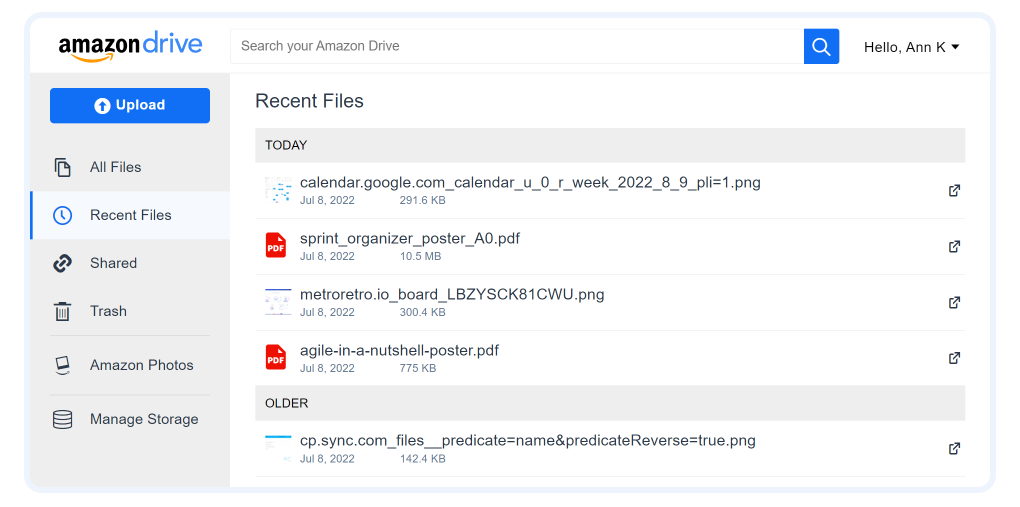This screenshot has width=1020, height=507.
Task: Open external link icon for calendar.google.com screenshot
Action: click(954, 191)
